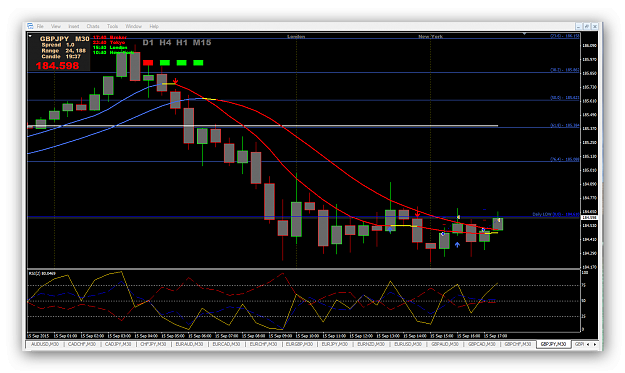Click the green M15 trend indicator box
The height and width of the screenshot is (373, 625).
(x=198, y=63)
